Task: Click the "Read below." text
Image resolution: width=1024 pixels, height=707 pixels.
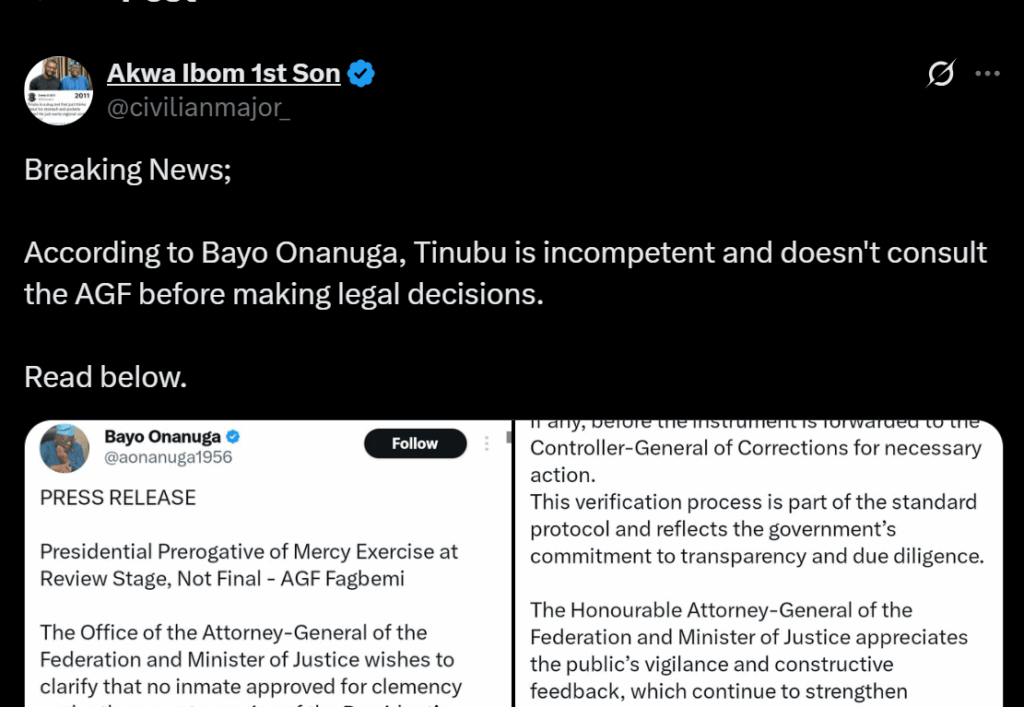Action: pos(105,377)
